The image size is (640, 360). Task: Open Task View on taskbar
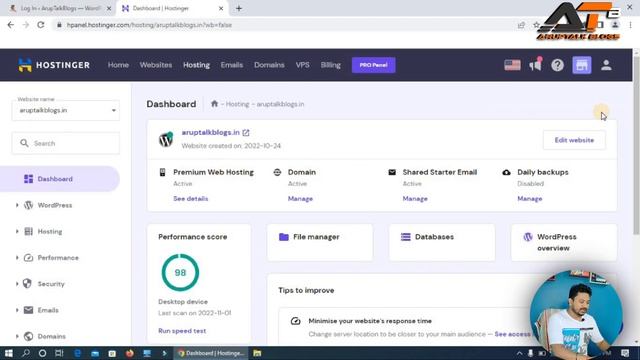click(59, 353)
